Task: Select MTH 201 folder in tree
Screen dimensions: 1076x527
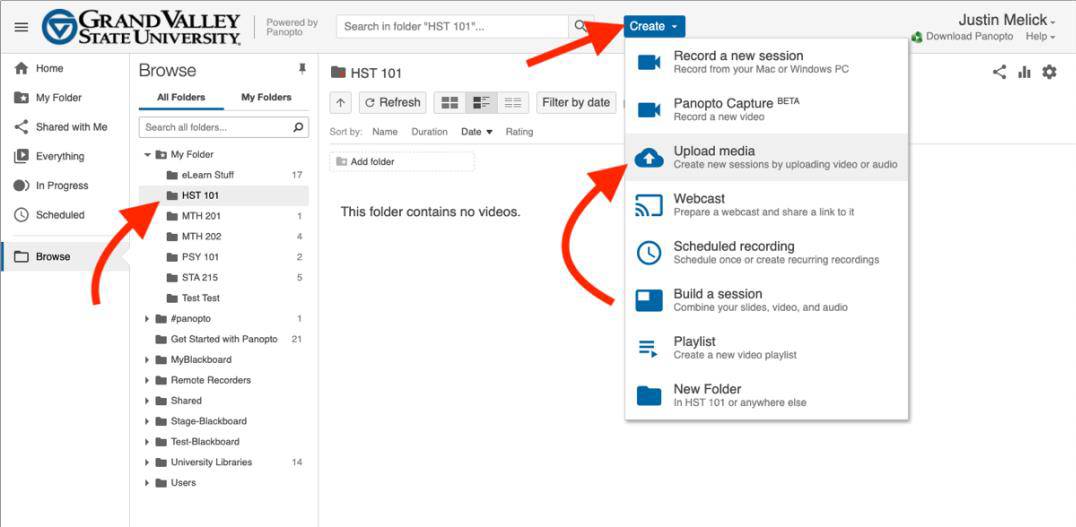Action: (201, 216)
